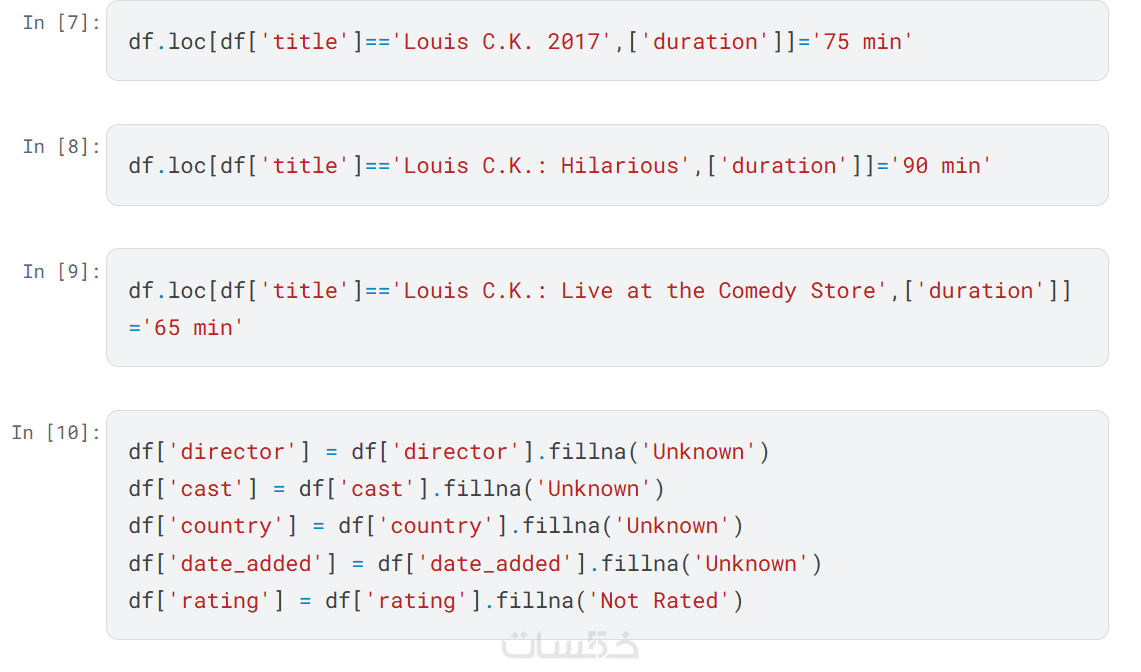This screenshot has width=1141, height=672.
Task: Select the cast fillna code line
Action: pyautogui.click(x=396, y=489)
